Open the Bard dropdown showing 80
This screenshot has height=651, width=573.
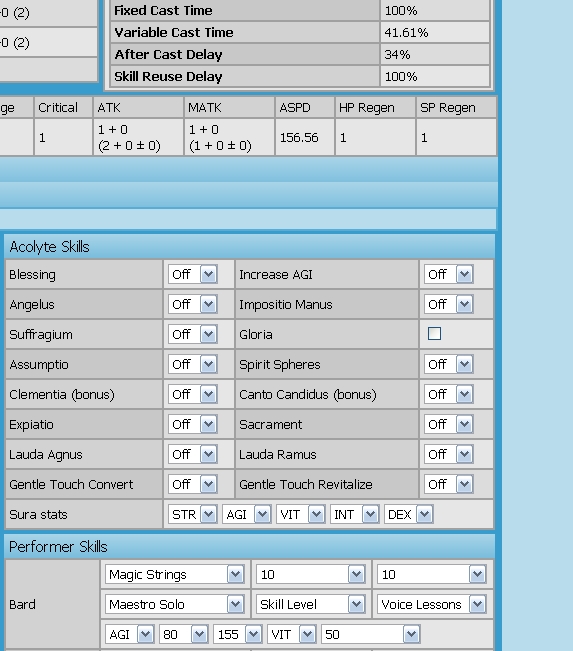(x=184, y=634)
